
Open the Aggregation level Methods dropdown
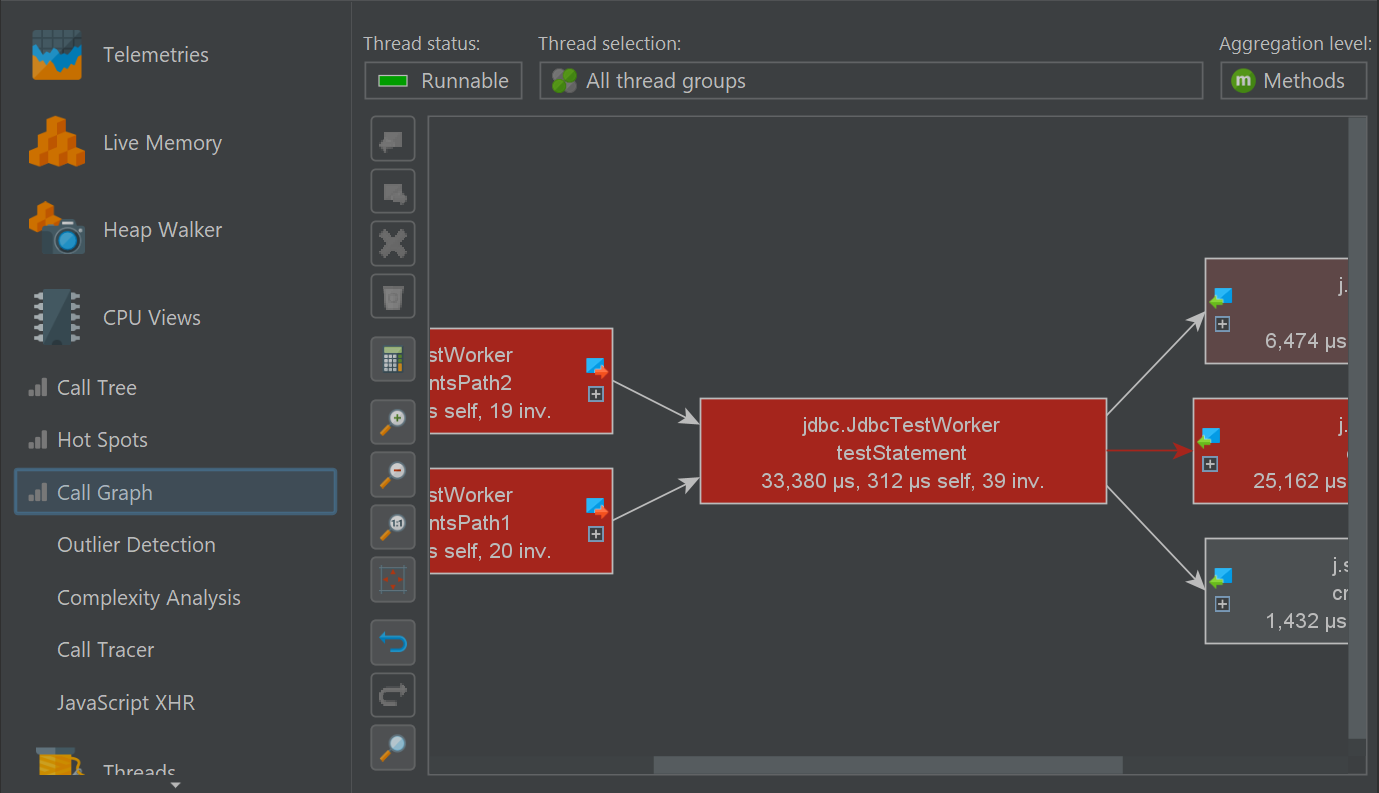coord(1292,81)
